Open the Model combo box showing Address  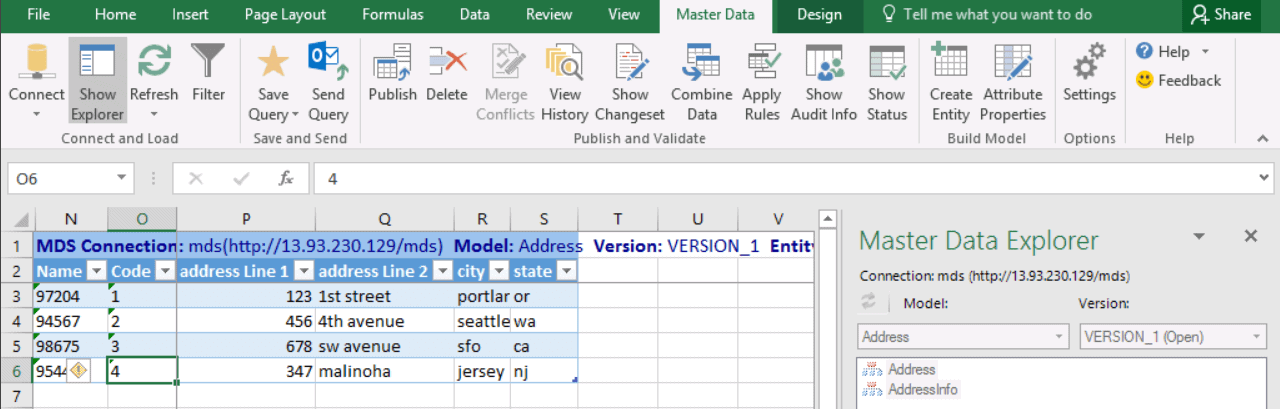pyautogui.click(x=963, y=337)
